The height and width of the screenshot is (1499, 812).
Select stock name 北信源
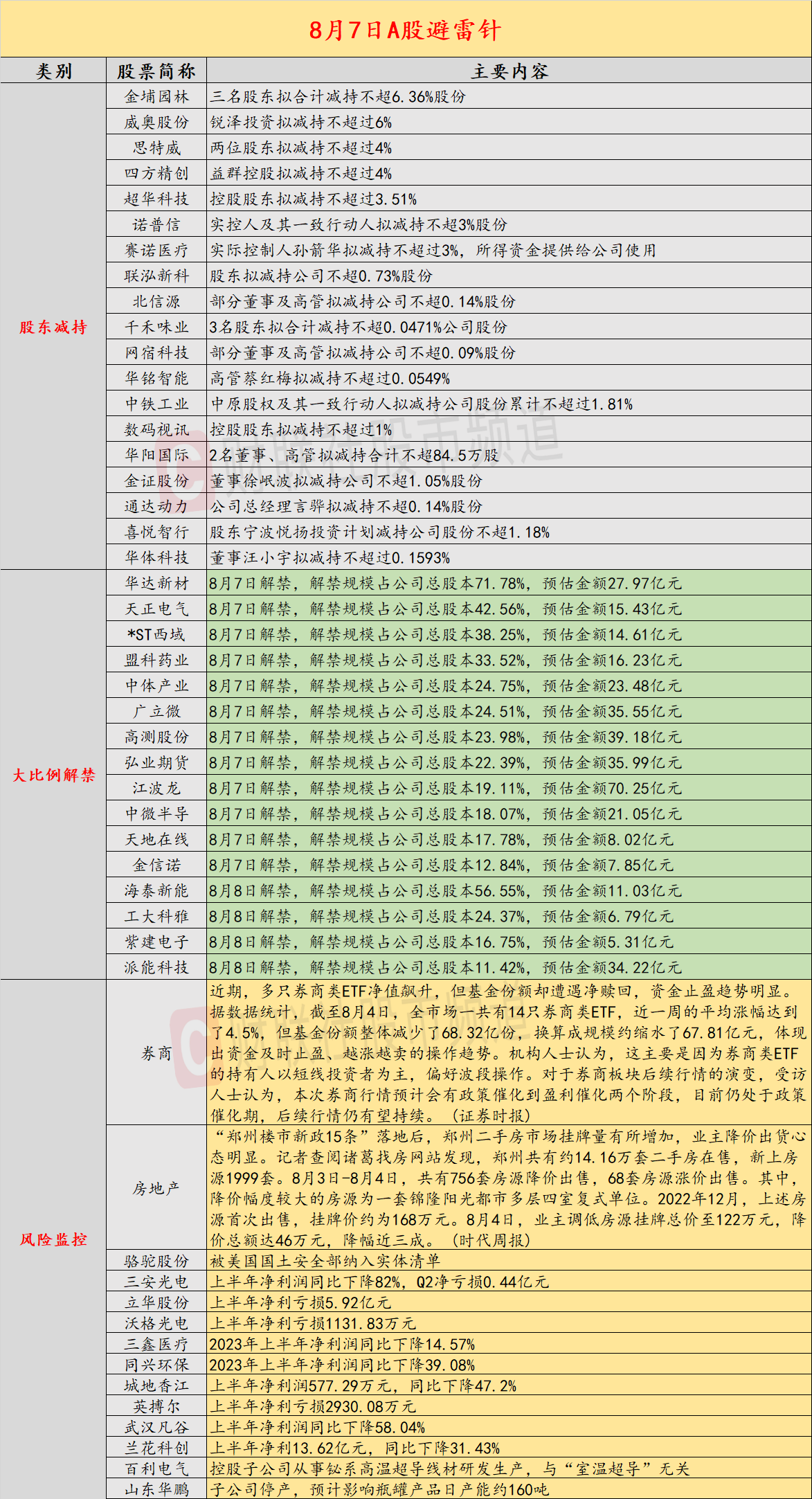[x=156, y=301]
